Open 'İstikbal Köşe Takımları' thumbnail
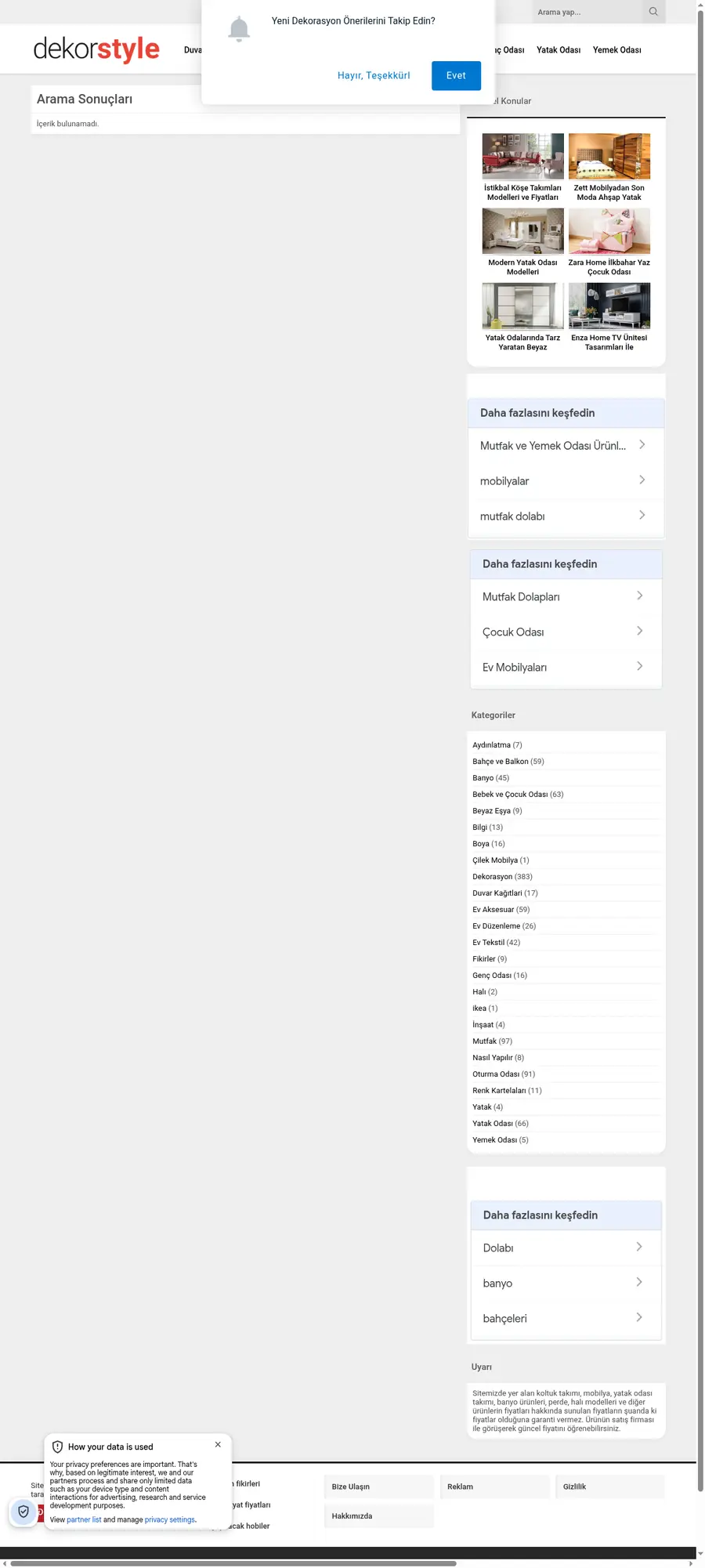The width and height of the screenshot is (705, 1568). click(x=522, y=157)
